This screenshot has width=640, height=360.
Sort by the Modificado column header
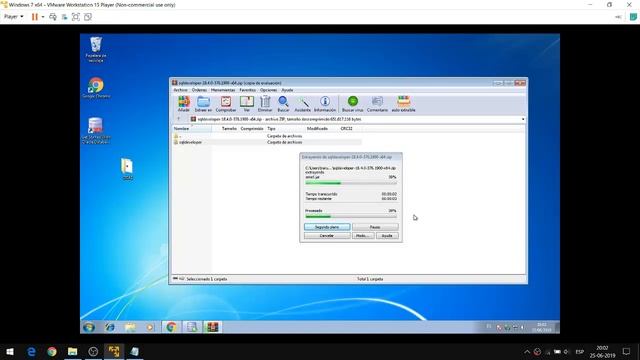(x=322, y=129)
